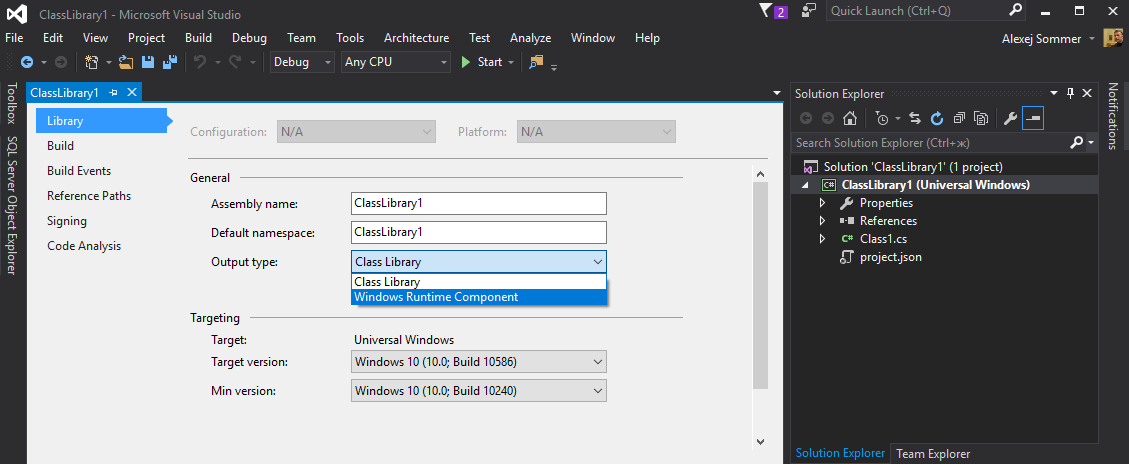Screen dimensions: 1129x464
Task: Click the Quick Launch magnifier icon
Action: coord(1015,11)
